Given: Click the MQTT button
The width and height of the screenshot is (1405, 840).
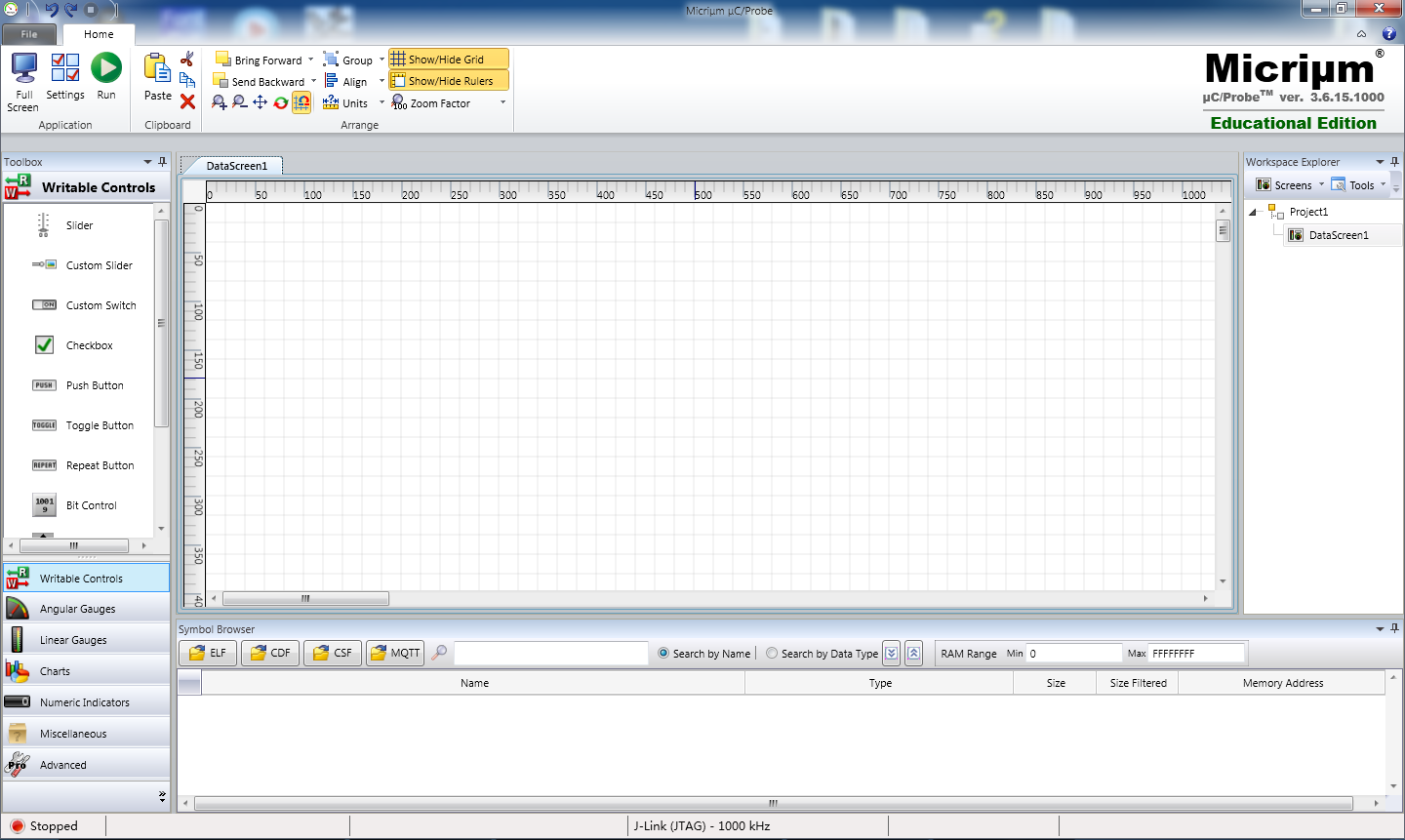Looking at the screenshot, I should [x=395, y=653].
